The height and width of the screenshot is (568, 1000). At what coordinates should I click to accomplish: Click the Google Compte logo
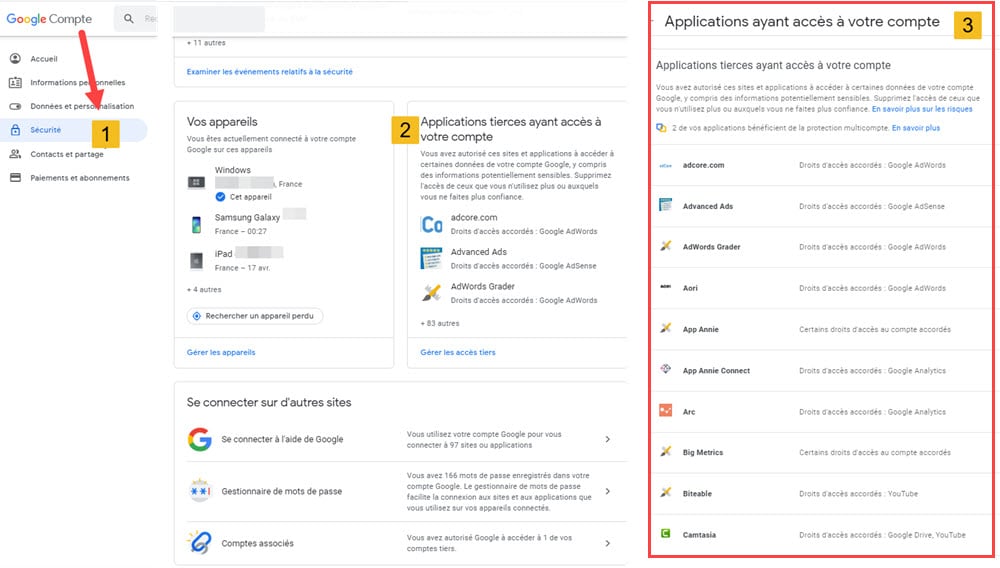(x=49, y=19)
